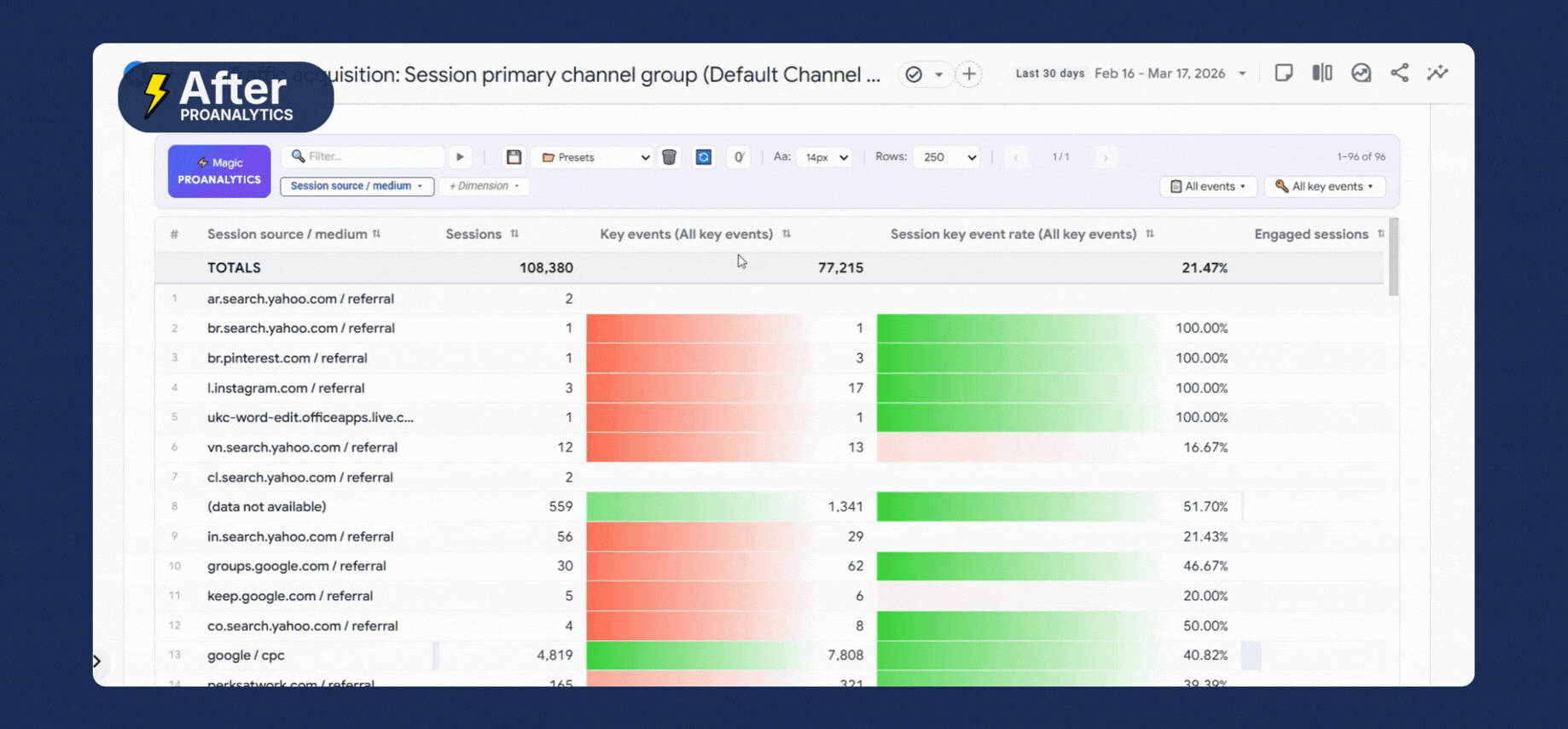Open the All key events dropdown
The height and width of the screenshot is (729, 1568).
tap(1324, 186)
